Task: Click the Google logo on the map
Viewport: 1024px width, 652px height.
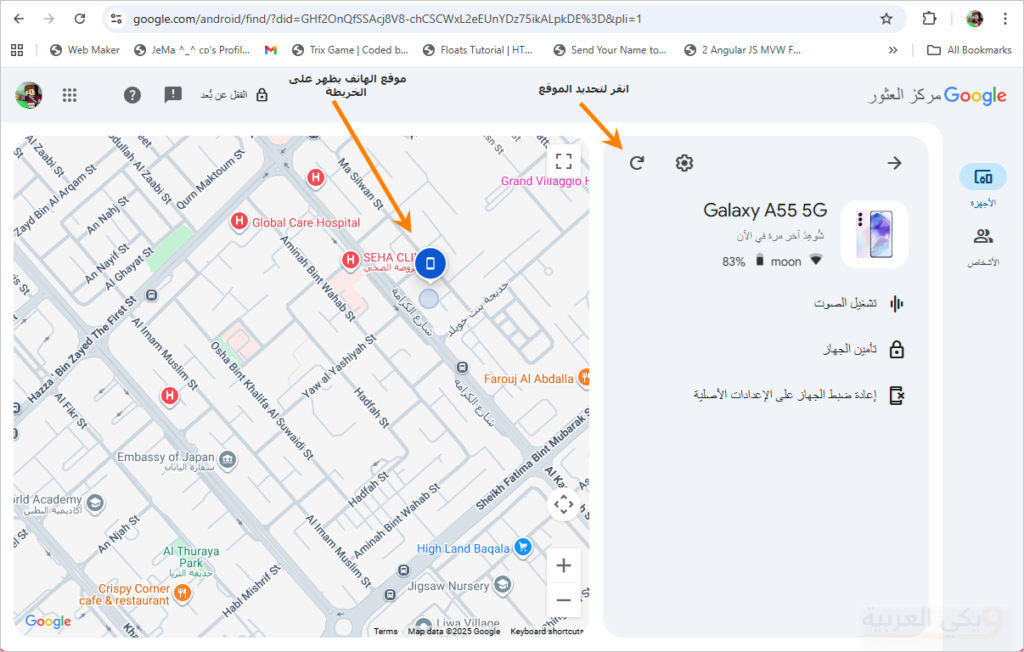Action: (x=48, y=621)
